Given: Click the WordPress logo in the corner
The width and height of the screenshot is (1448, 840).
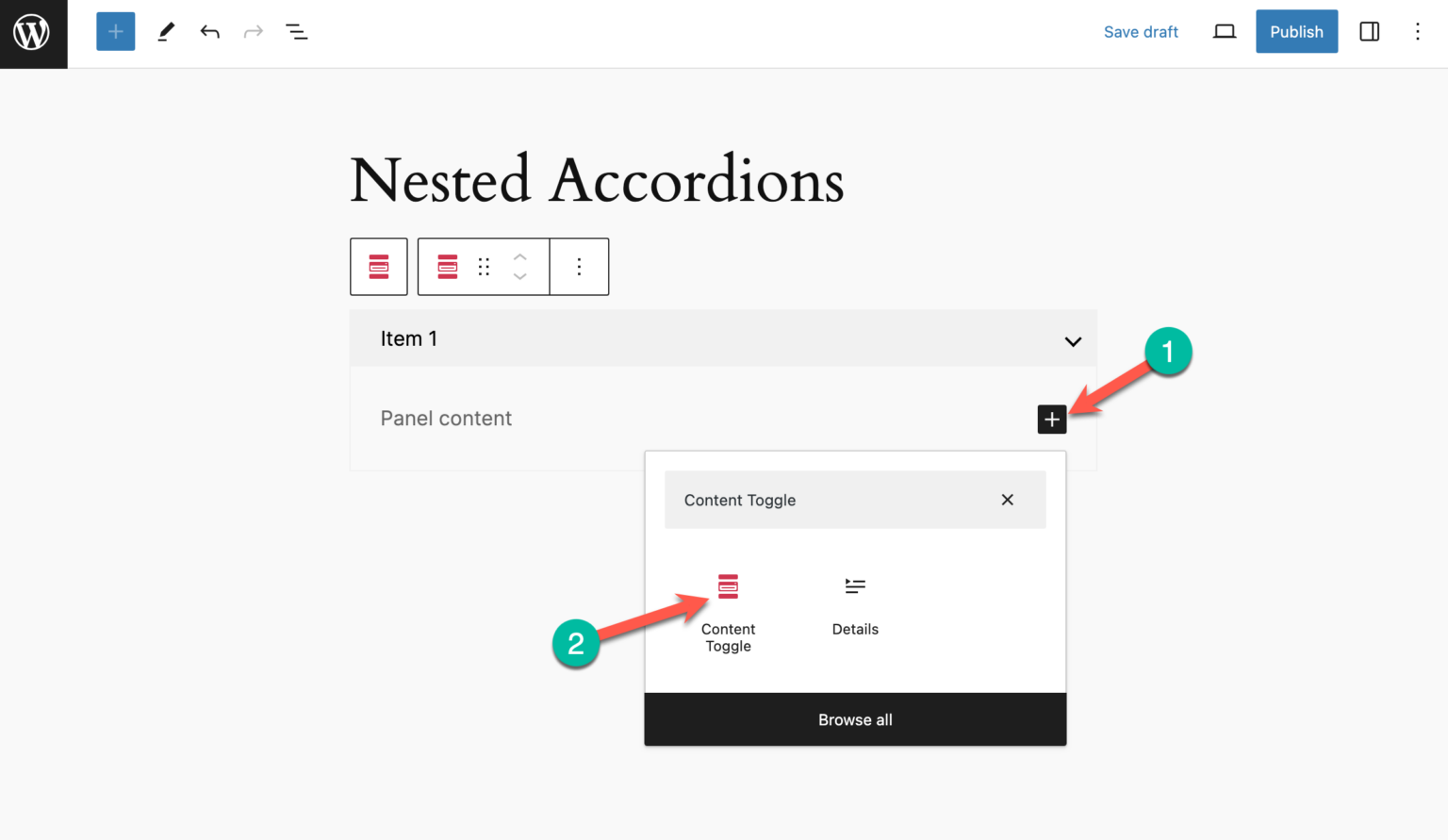Looking at the screenshot, I should pyautogui.click(x=33, y=33).
